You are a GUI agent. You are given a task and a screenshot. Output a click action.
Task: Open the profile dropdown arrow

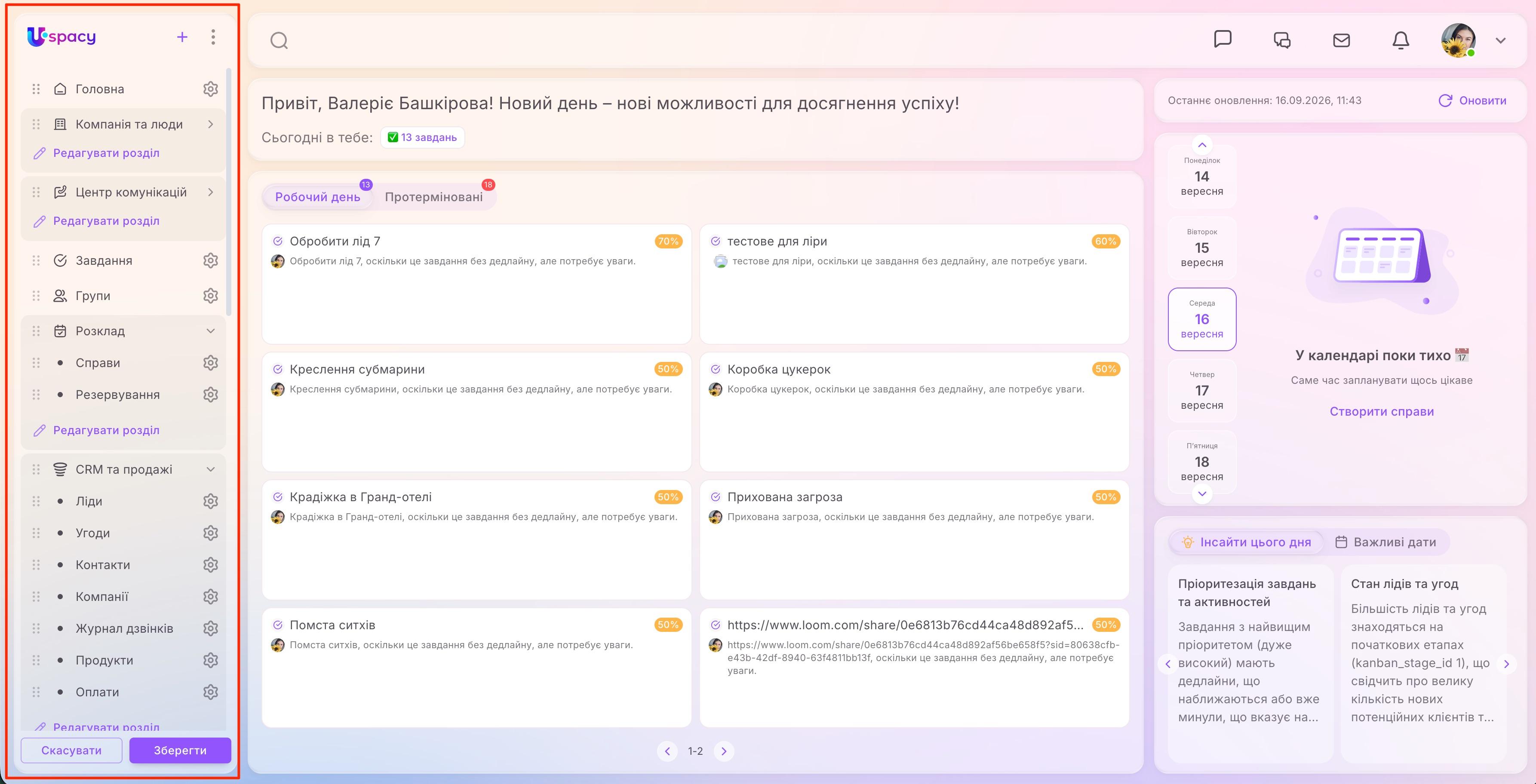(x=1501, y=40)
